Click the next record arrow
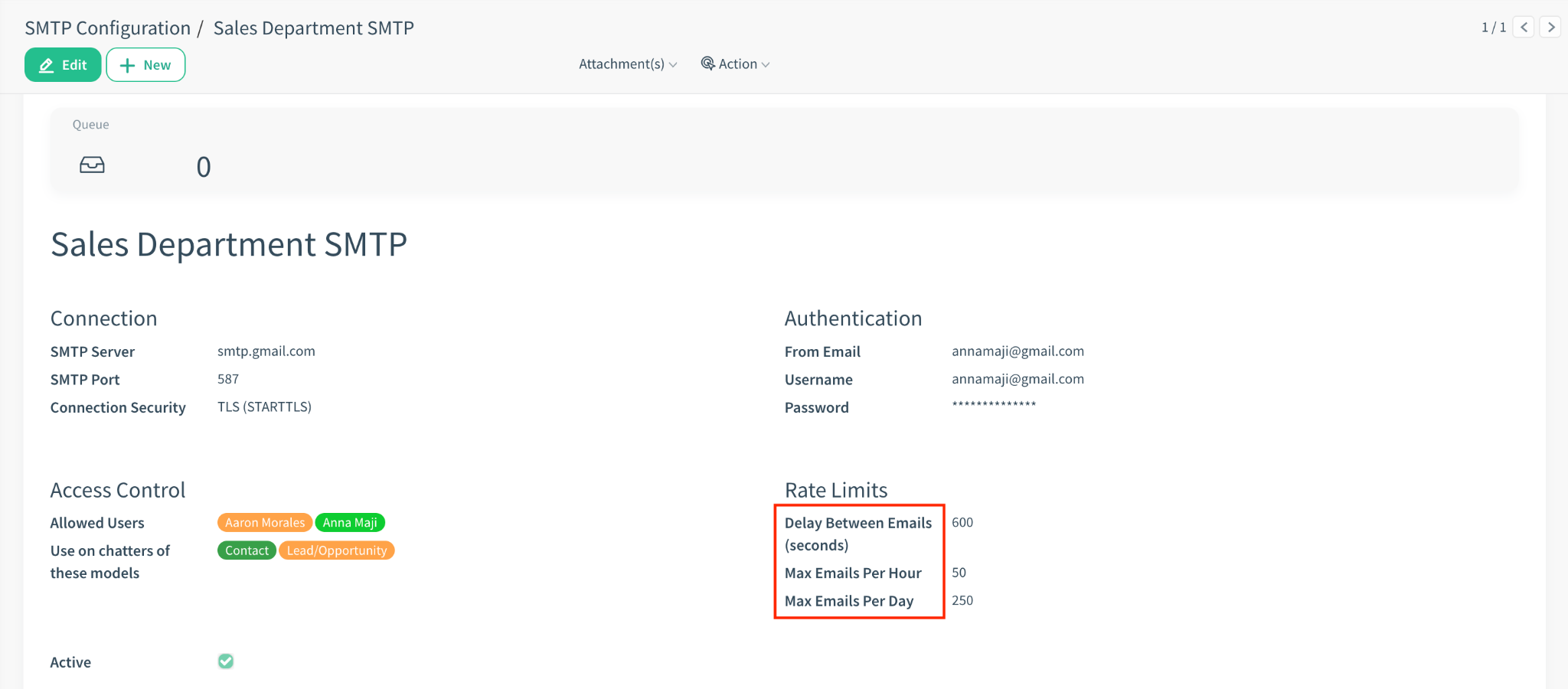1568x689 pixels. (x=1550, y=27)
